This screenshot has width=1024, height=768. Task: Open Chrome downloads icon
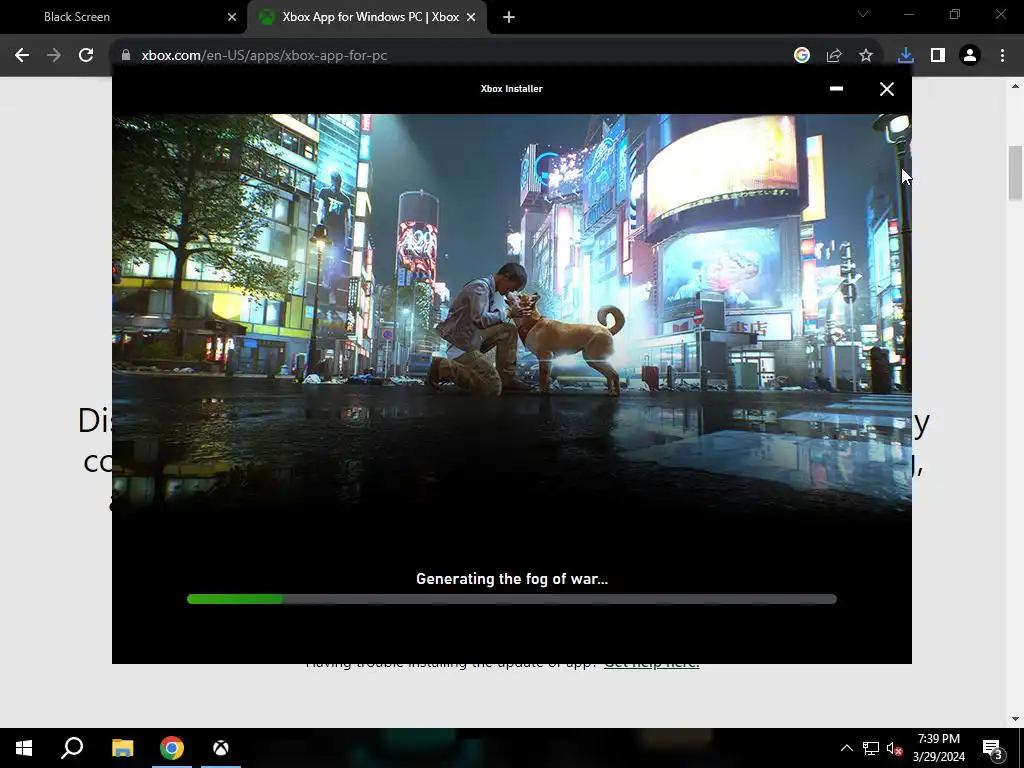point(905,56)
